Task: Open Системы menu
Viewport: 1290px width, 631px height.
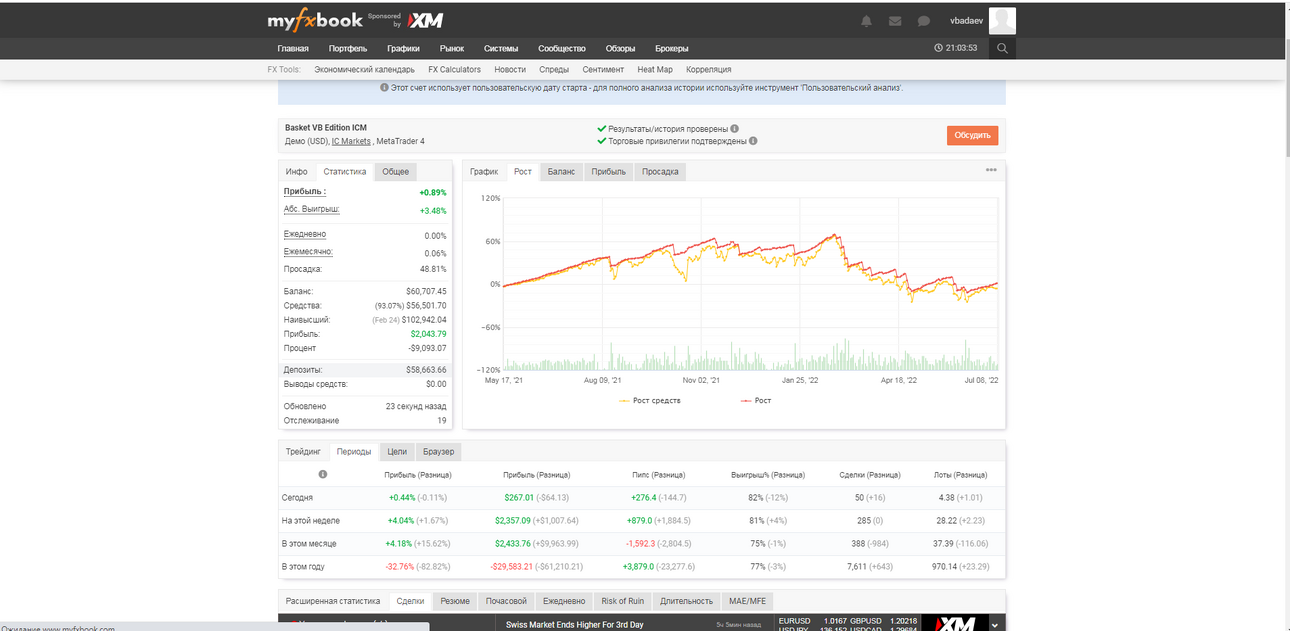Action: pos(501,48)
